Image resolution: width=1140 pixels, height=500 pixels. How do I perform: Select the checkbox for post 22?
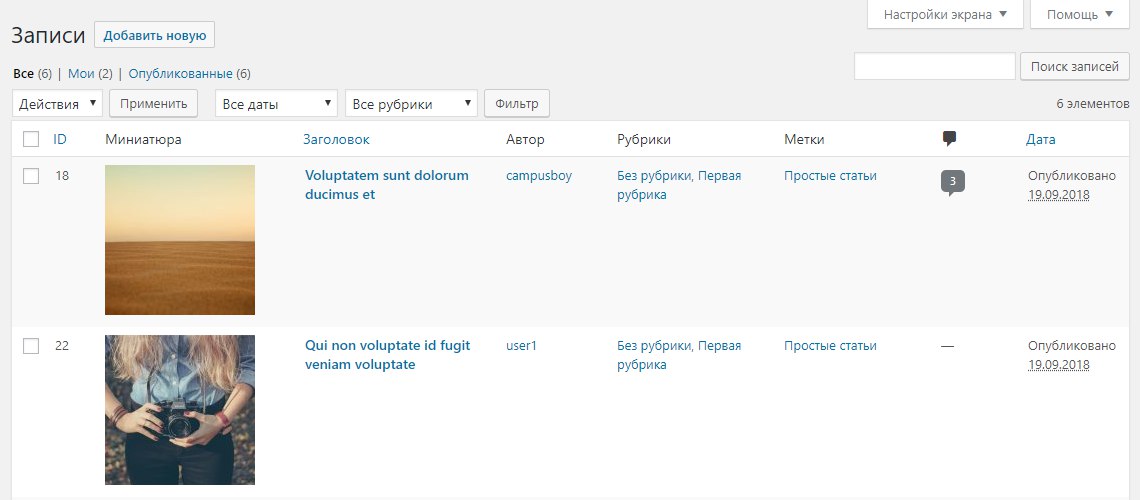pos(31,346)
